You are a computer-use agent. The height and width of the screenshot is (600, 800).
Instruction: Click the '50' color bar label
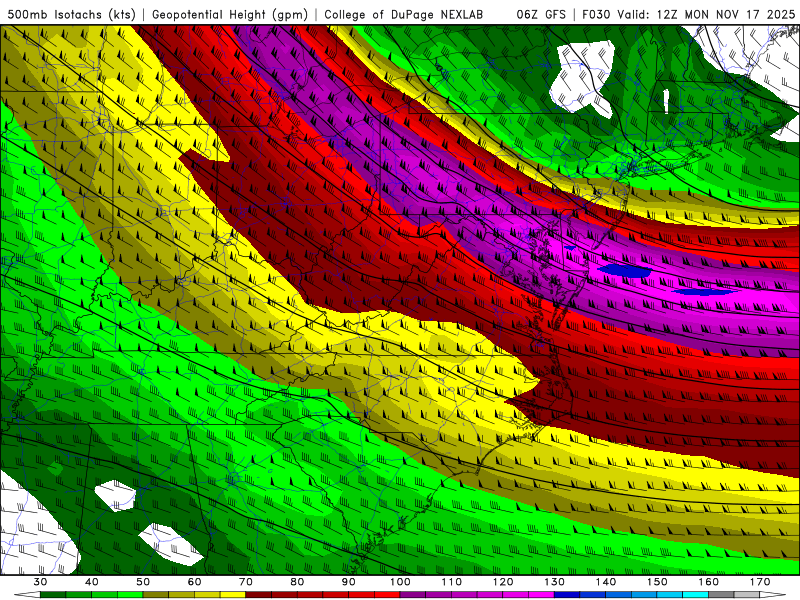pyautogui.click(x=143, y=582)
